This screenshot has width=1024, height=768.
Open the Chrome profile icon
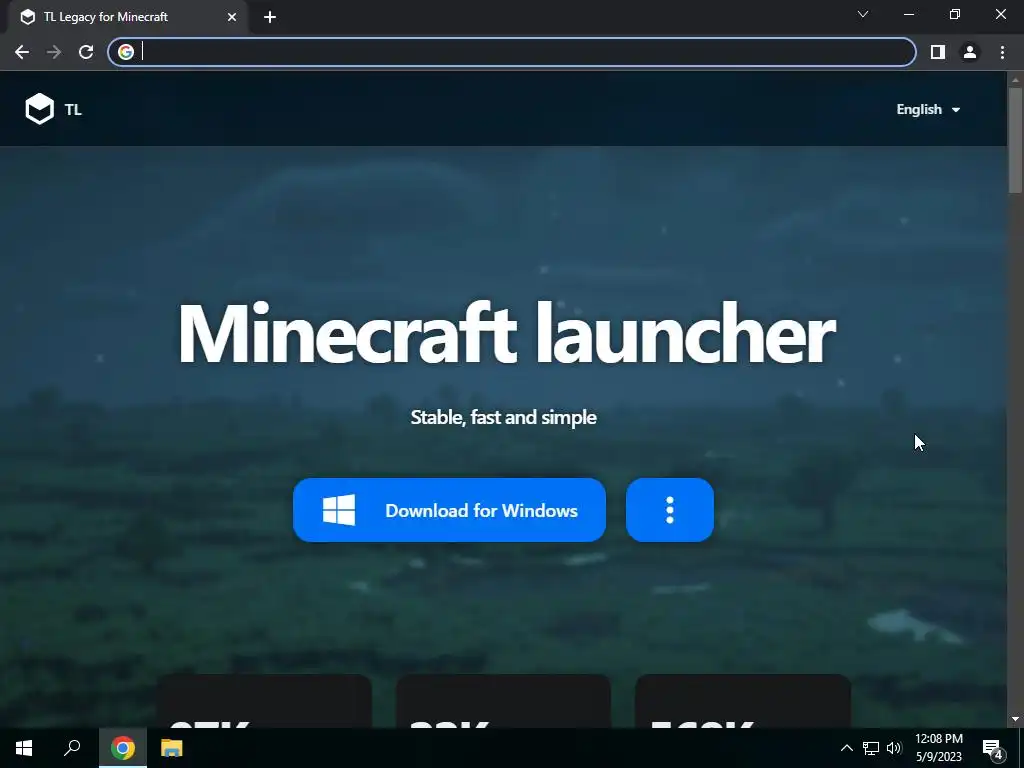click(970, 52)
